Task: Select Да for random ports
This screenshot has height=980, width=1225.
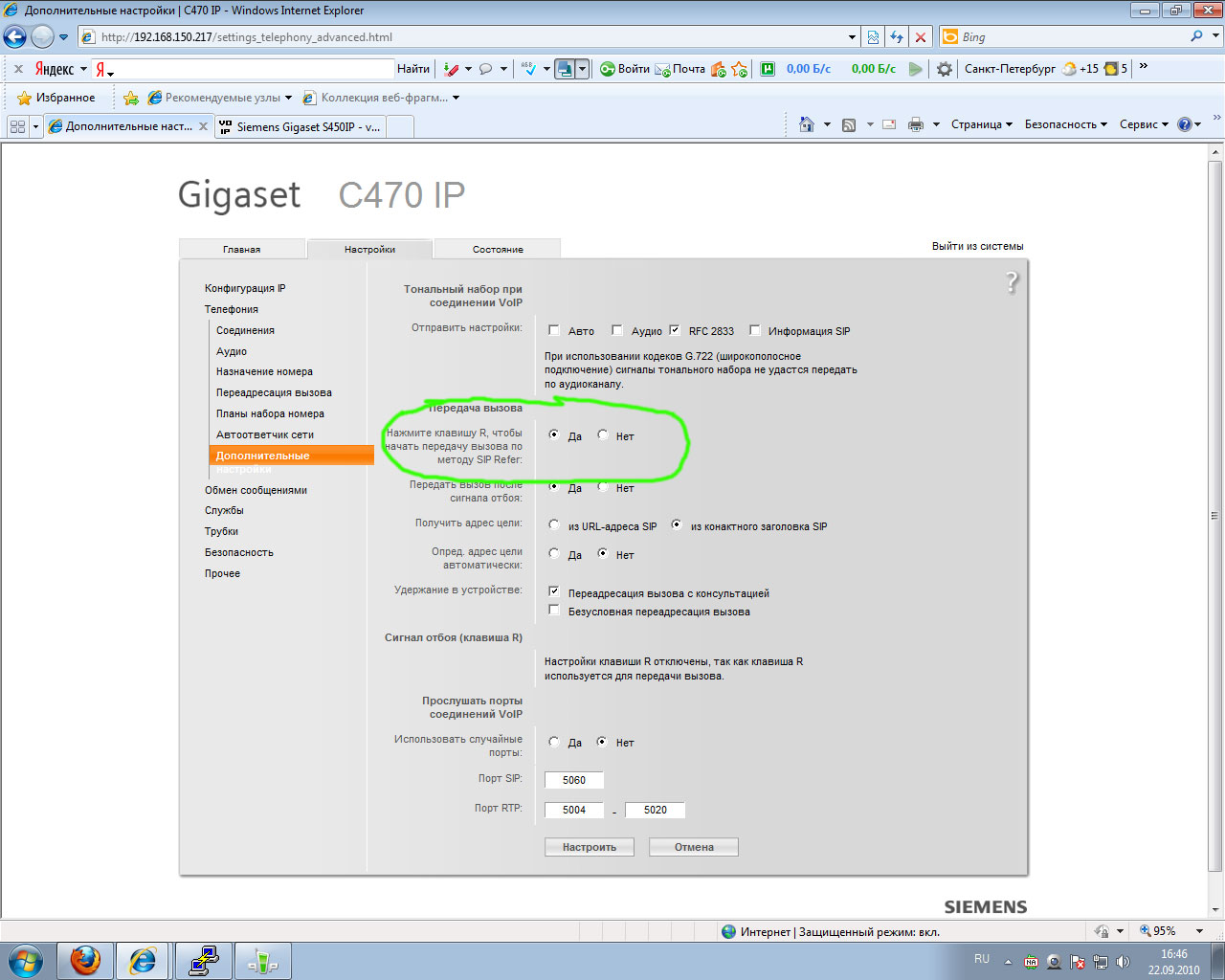Action: 554,742
